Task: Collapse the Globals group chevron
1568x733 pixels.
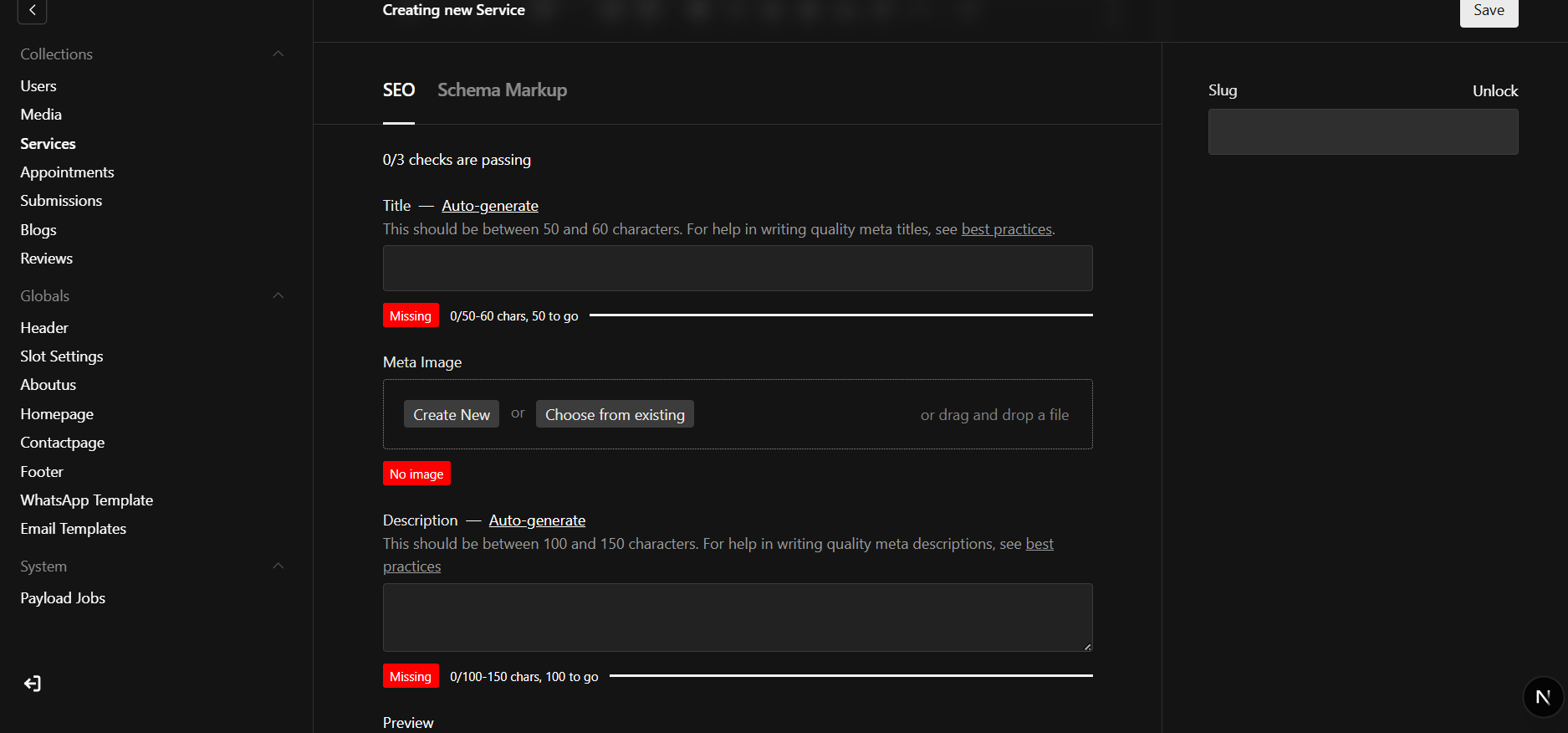Action: [278, 296]
